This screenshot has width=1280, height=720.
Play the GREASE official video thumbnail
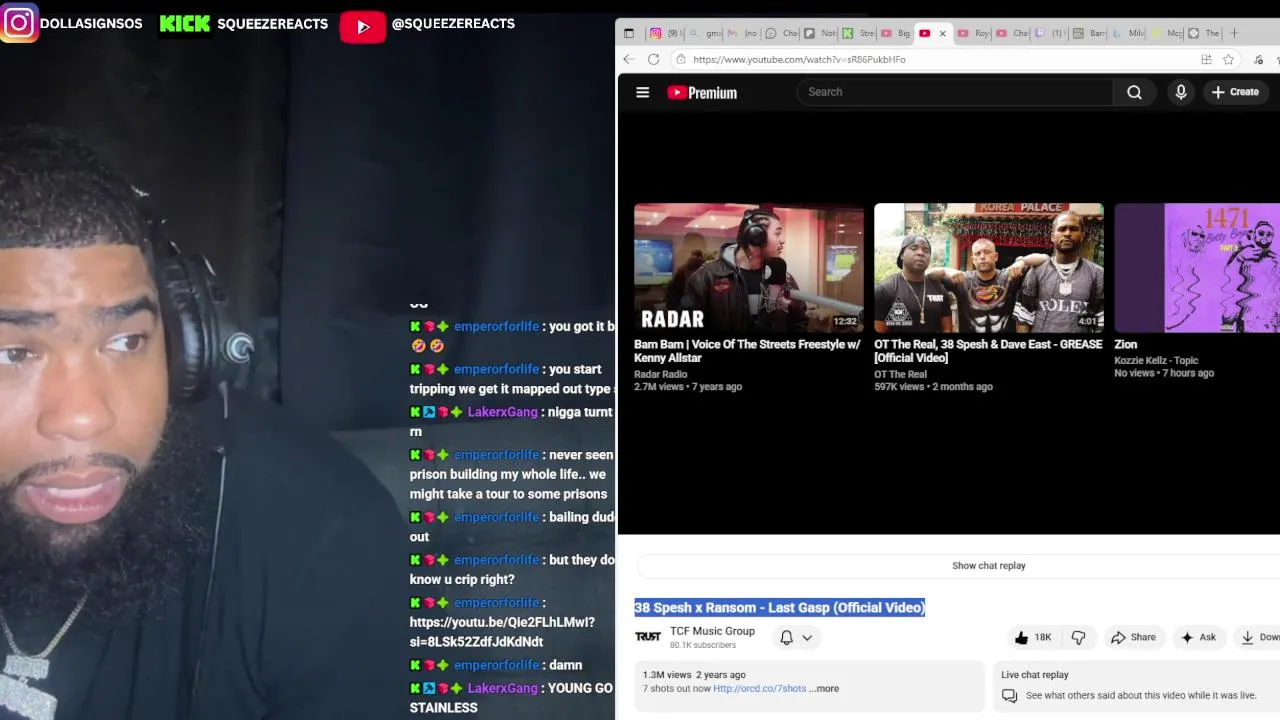989,268
